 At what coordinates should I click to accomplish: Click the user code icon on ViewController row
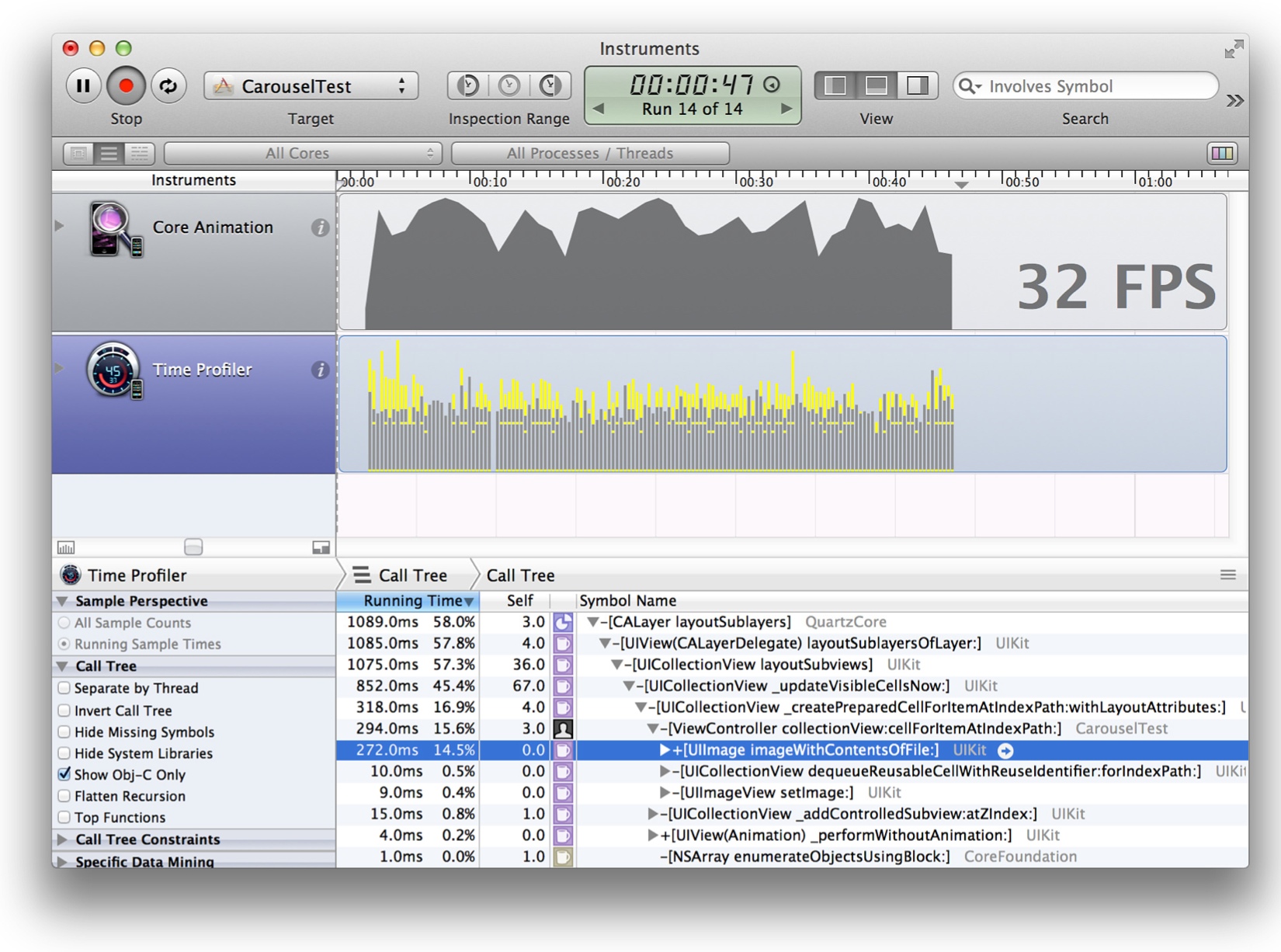pyautogui.click(x=563, y=728)
